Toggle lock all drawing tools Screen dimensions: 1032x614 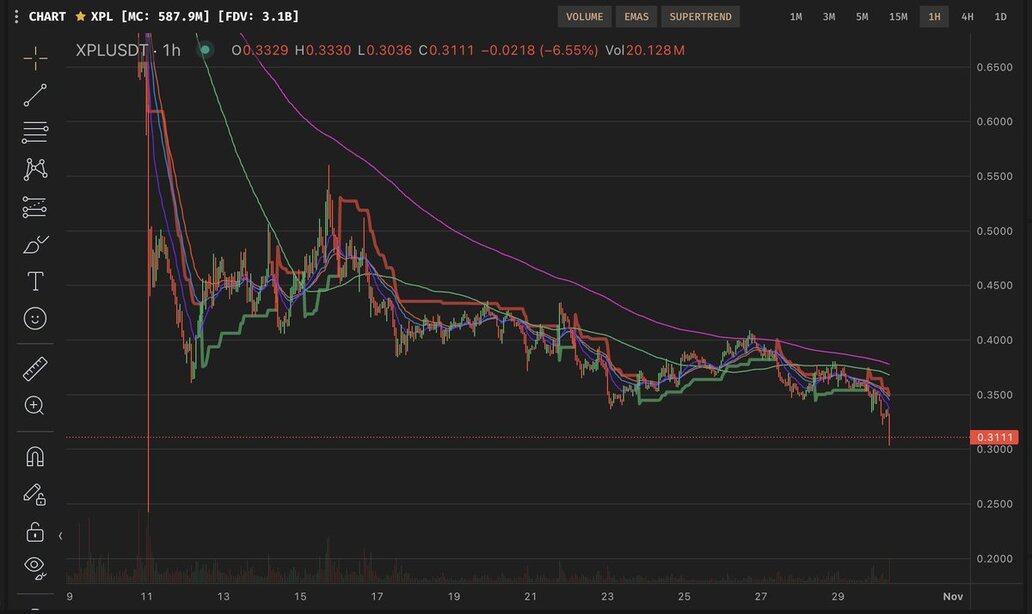coord(35,531)
